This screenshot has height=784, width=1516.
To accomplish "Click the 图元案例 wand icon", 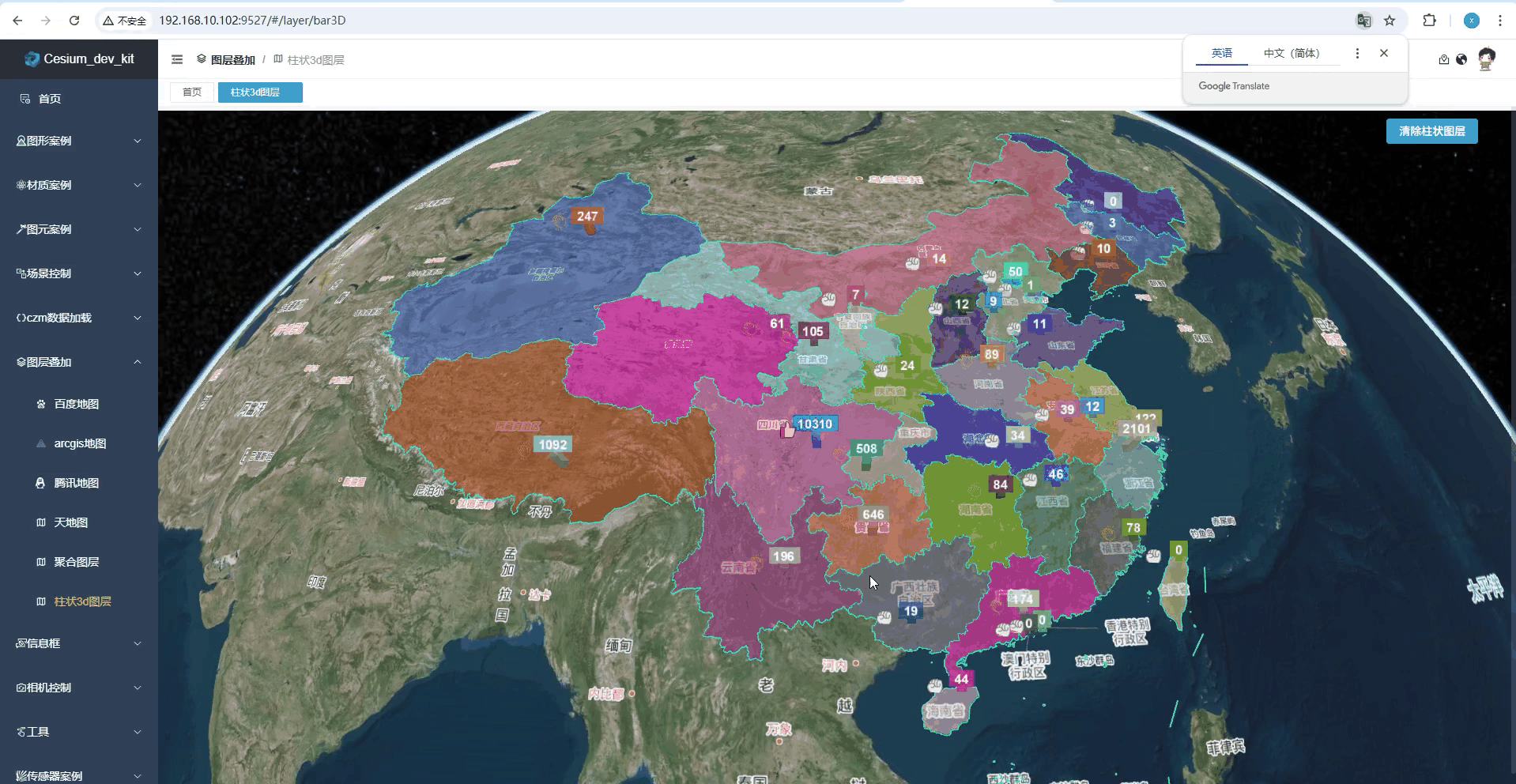I will coord(21,229).
